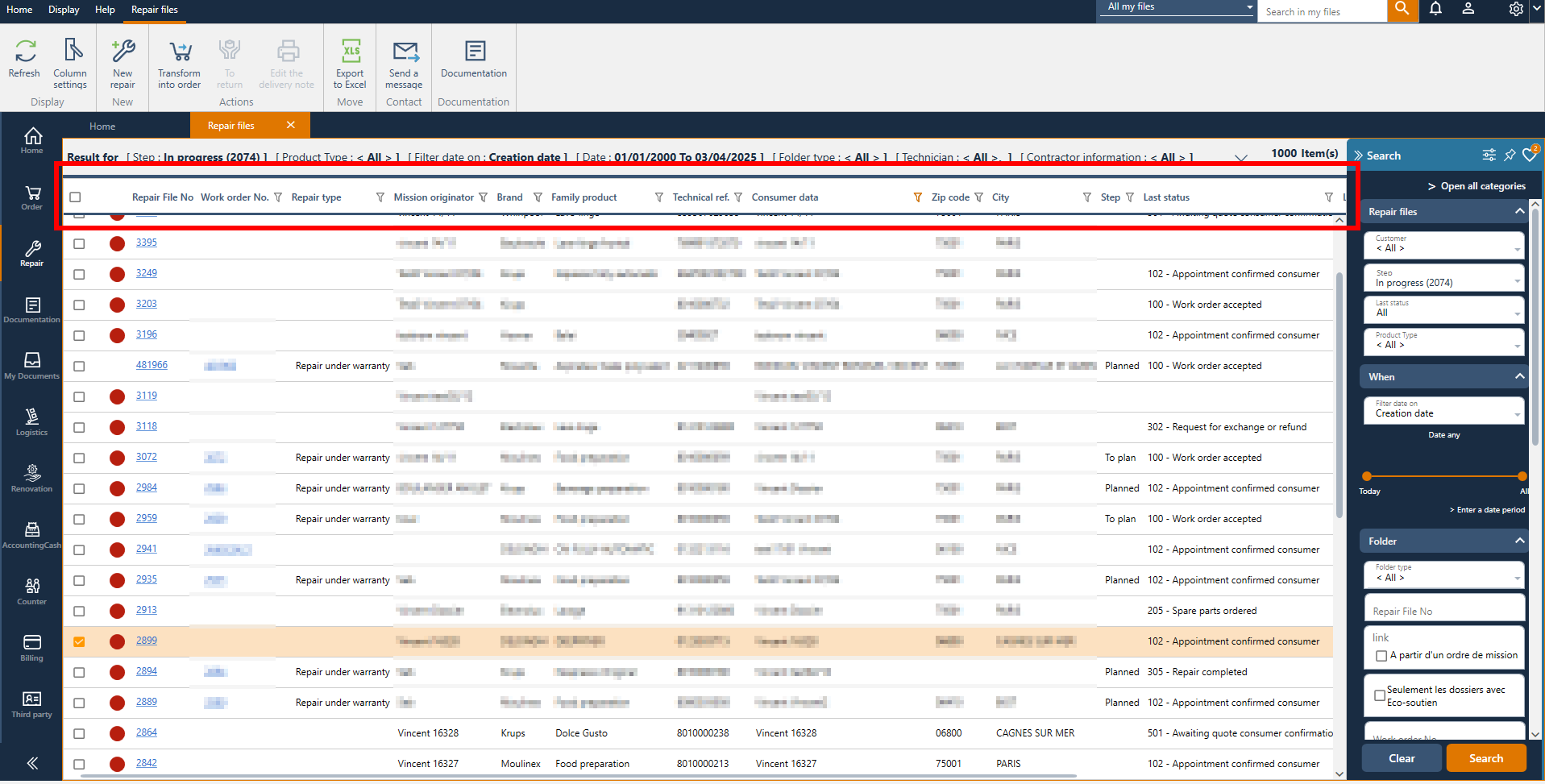1545x784 pixels.
Task: Open Logistics in the left sidebar
Action: tap(32, 423)
